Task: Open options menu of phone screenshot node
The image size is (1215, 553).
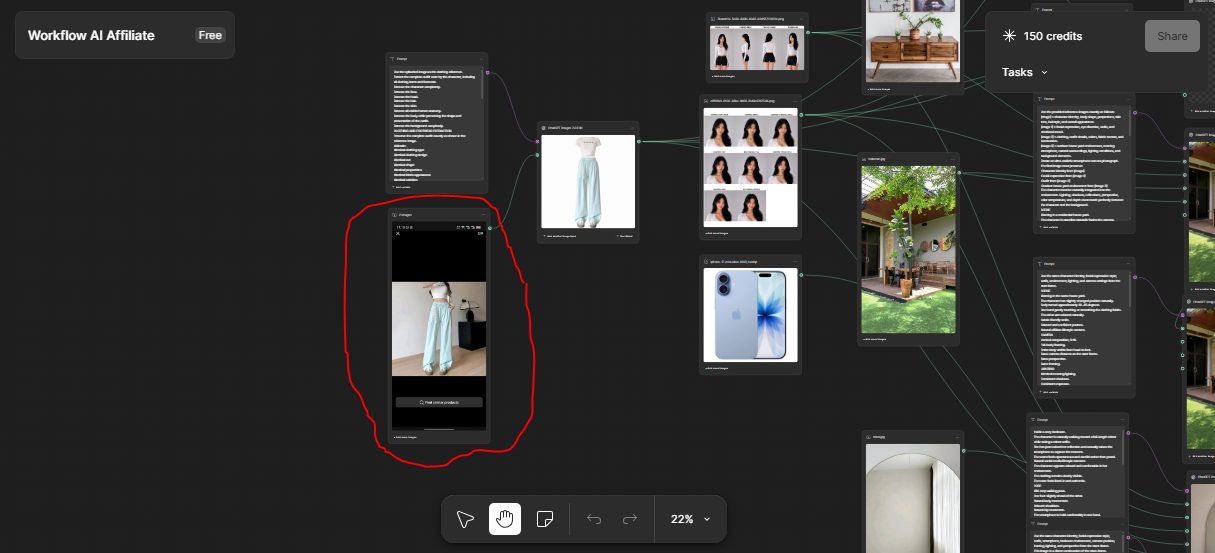Action: tap(483, 214)
